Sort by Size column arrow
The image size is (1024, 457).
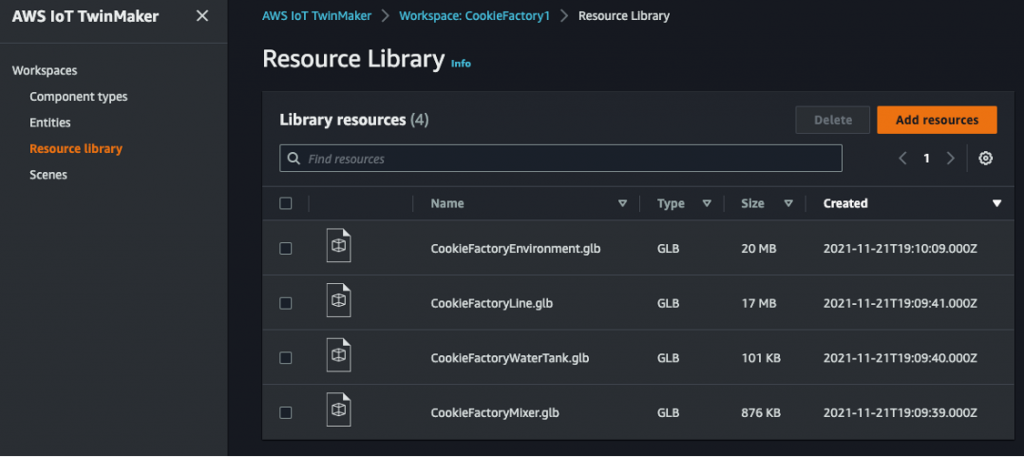788,204
